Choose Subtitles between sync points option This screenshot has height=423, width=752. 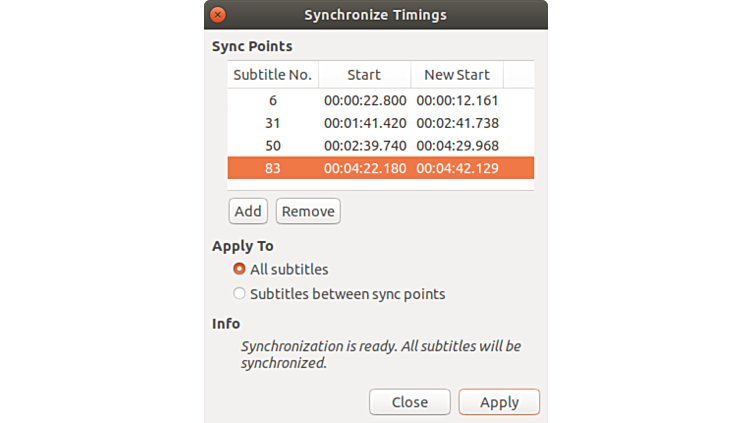click(x=239, y=294)
